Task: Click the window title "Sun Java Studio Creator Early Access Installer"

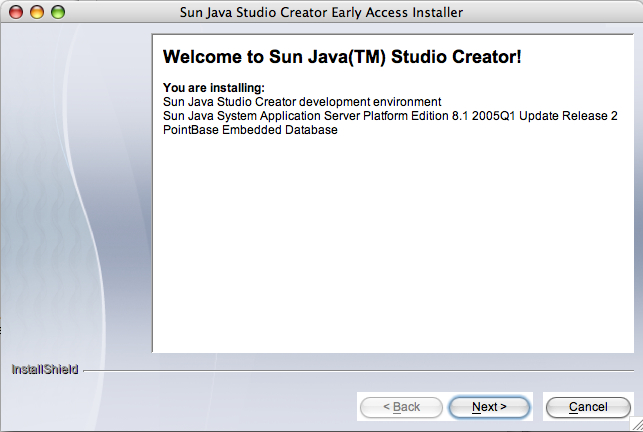Action: pyautogui.click(x=321, y=12)
